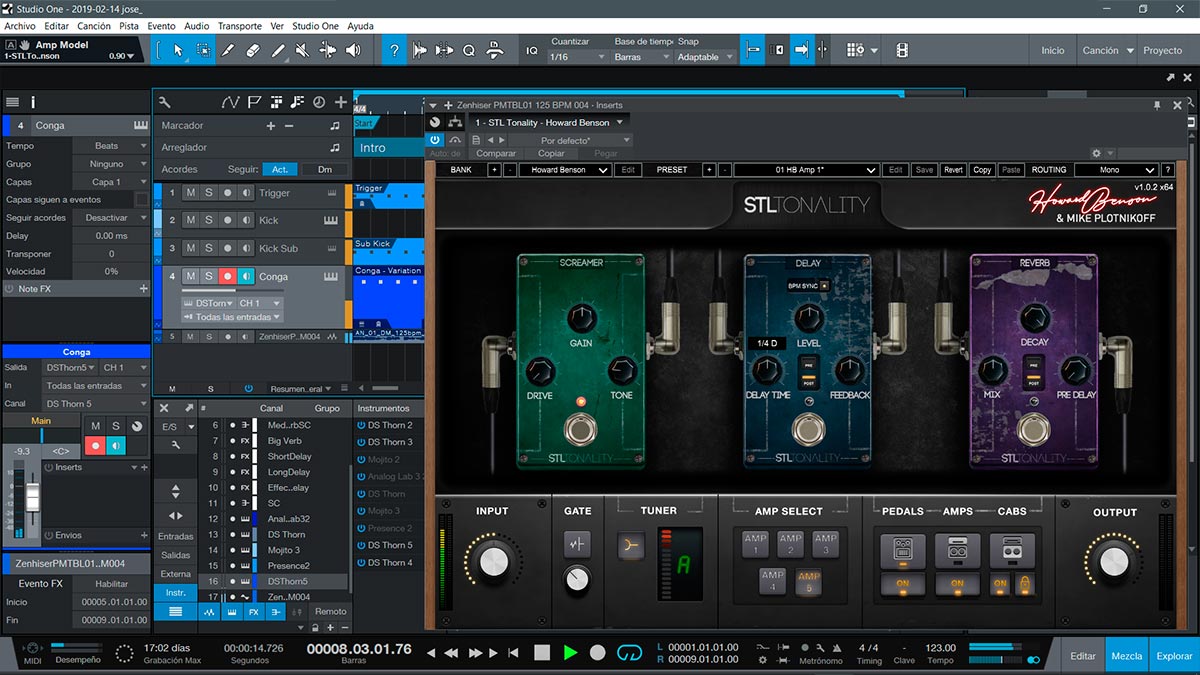
Task: Click the STL Tonality tuner fork icon
Action: click(630, 545)
